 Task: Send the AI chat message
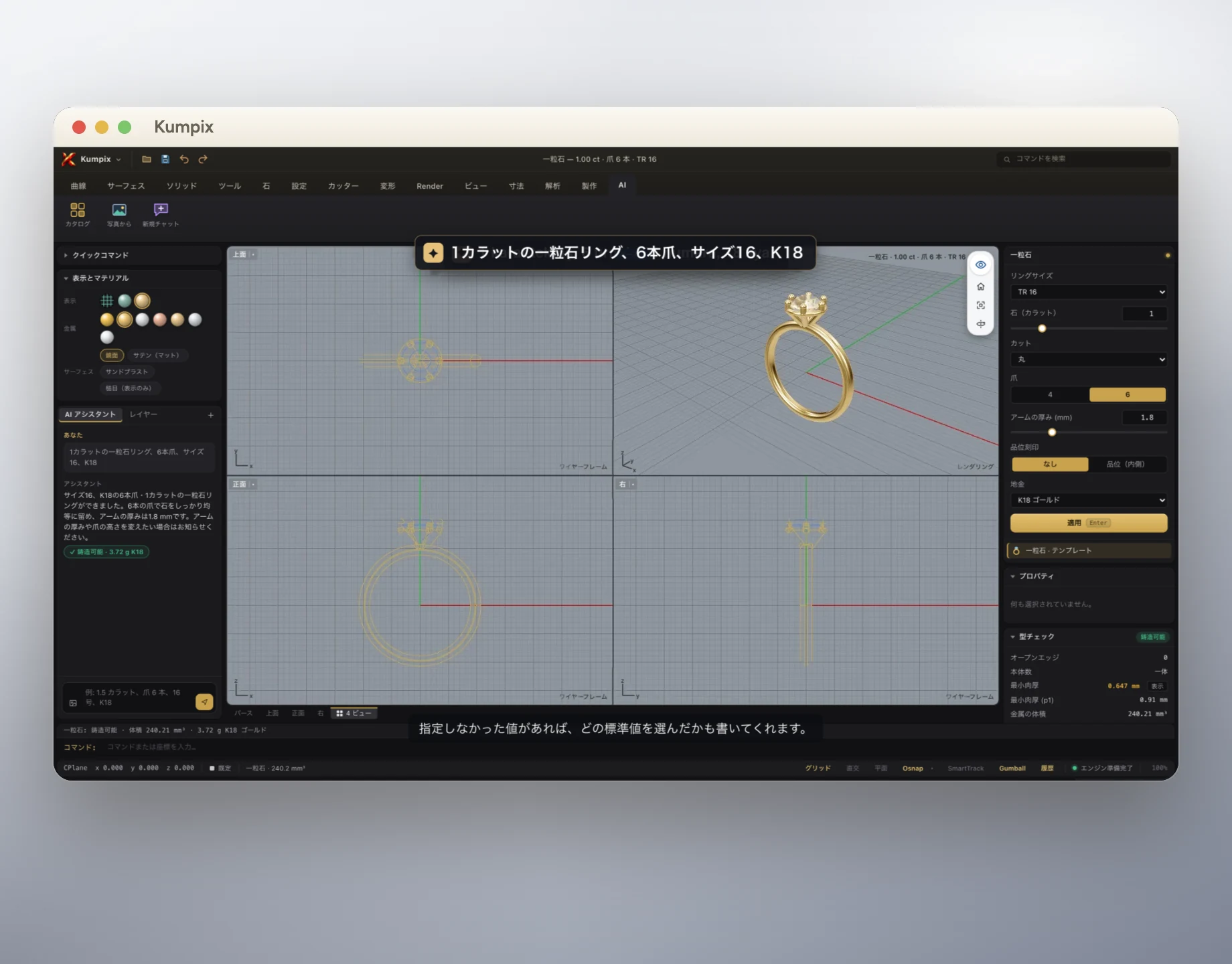tap(204, 702)
